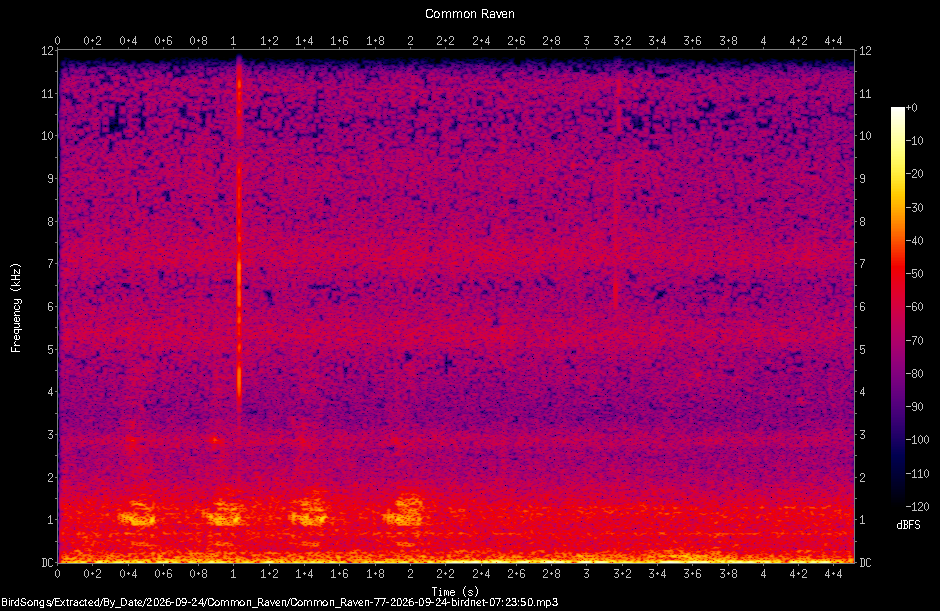The image size is (940, 611).
Task: Click the '6' label on right frequency axis
Action: coord(863,306)
